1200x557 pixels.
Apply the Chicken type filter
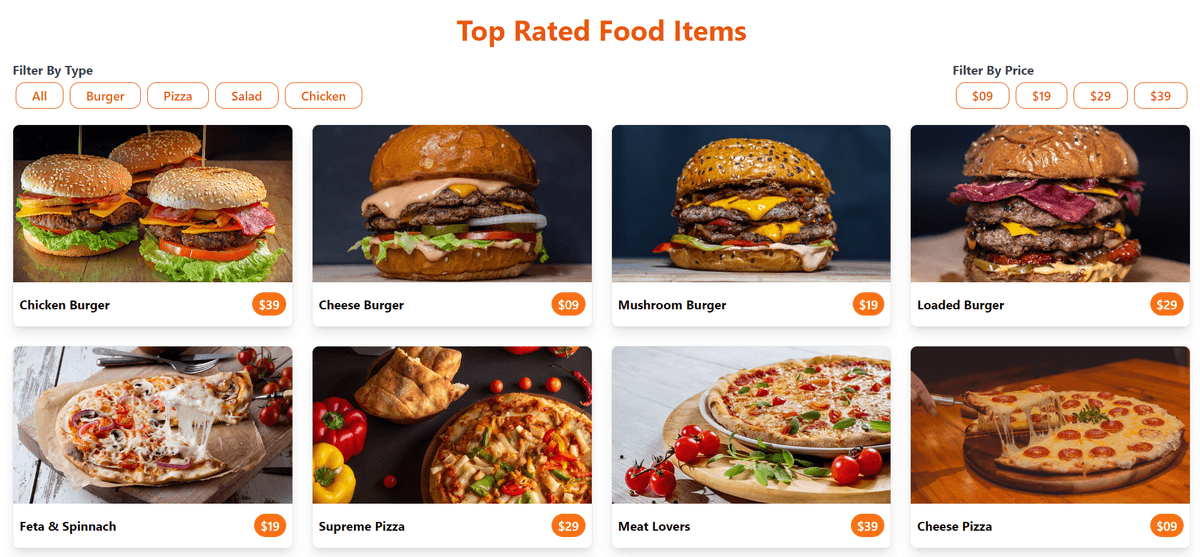[x=323, y=96]
